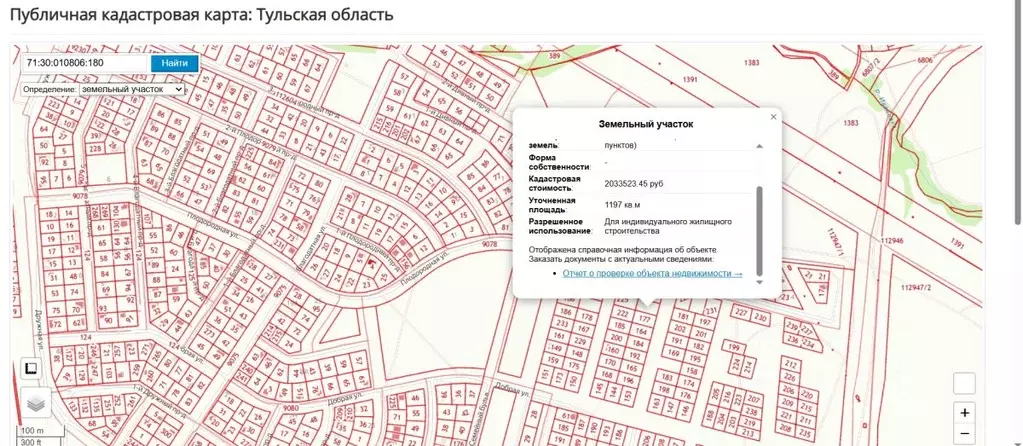The height and width of the screenshot is (446, 1023).
Task: Click the area value 1197 кв.м
Action: click(622, 205)
